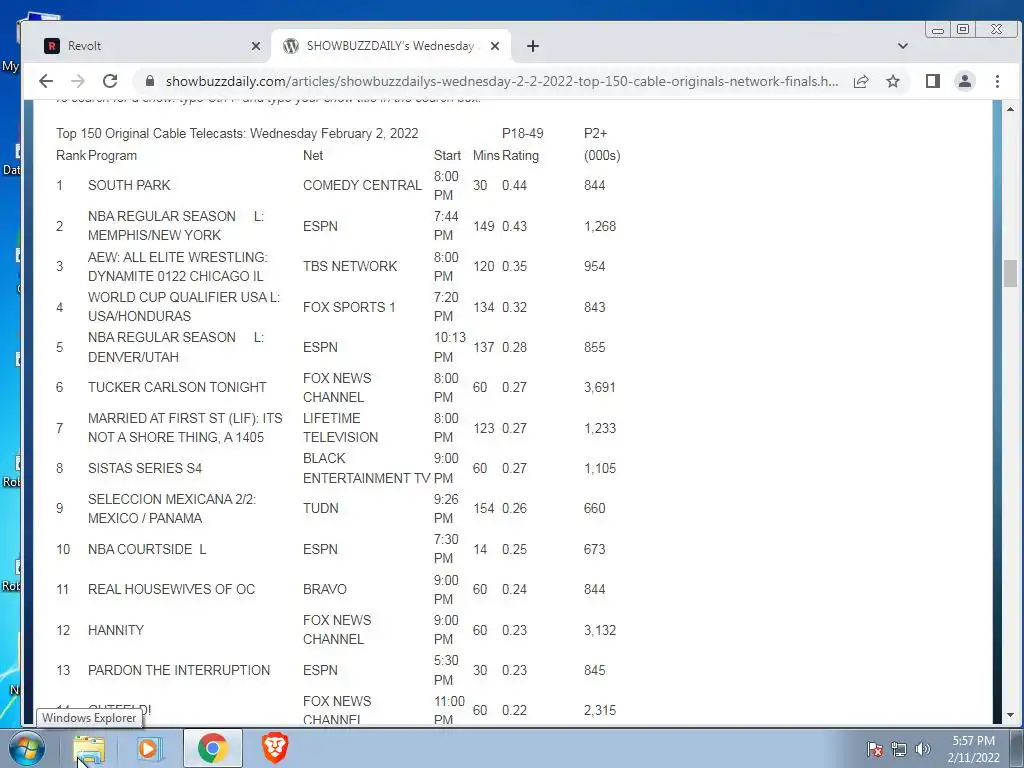This screenshot has height=768, width=1024.
Task: Open the network tray icon
Action: 899,749
